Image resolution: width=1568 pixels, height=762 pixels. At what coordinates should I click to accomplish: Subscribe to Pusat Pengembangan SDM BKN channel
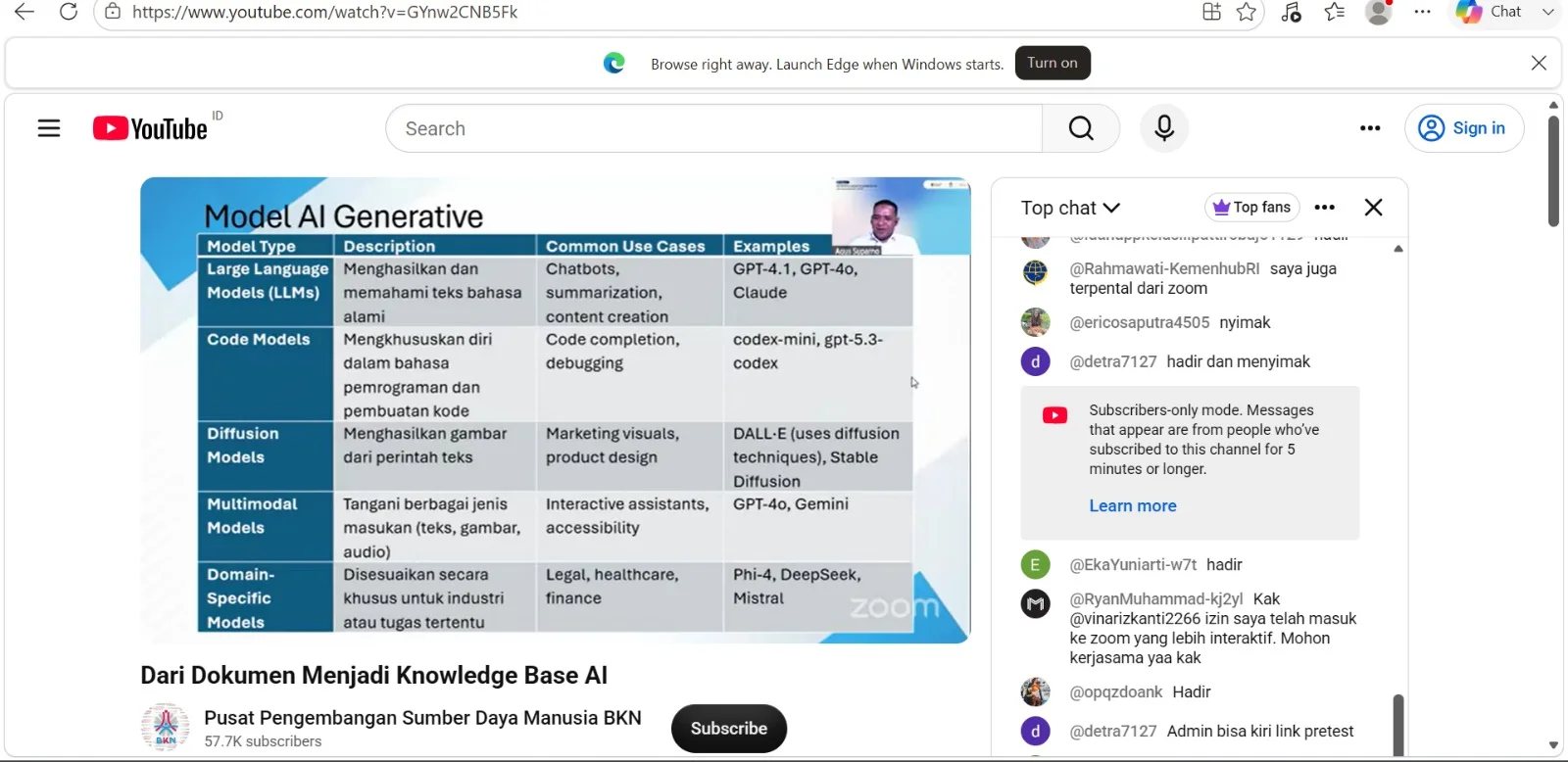729,729
